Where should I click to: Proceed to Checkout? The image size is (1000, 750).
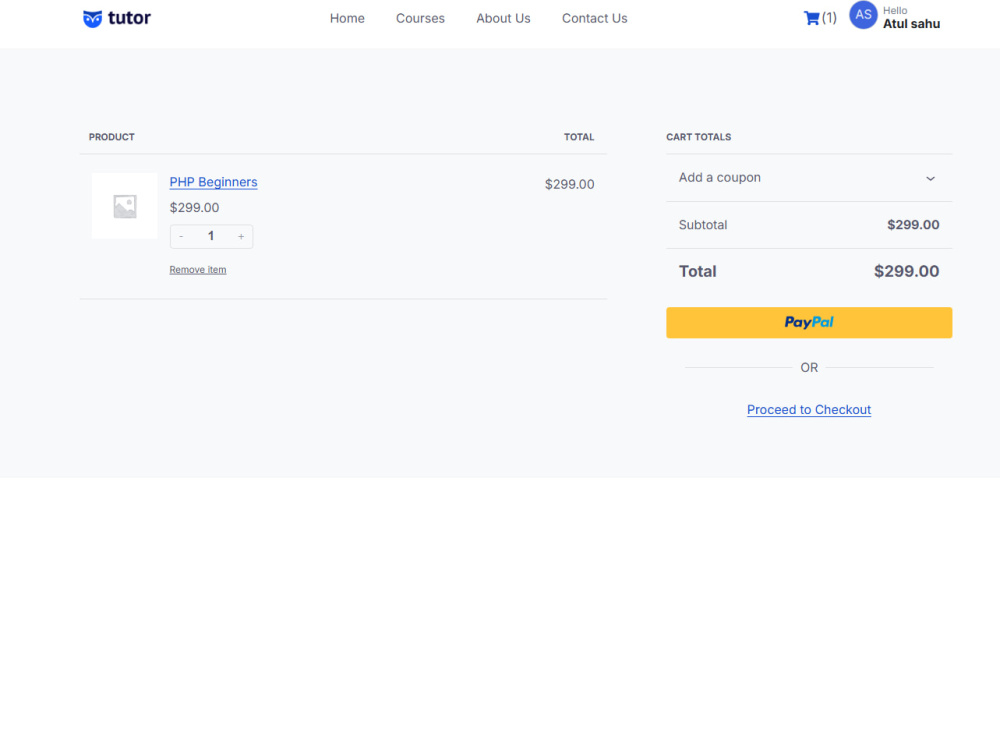click(x=809, y=409)
